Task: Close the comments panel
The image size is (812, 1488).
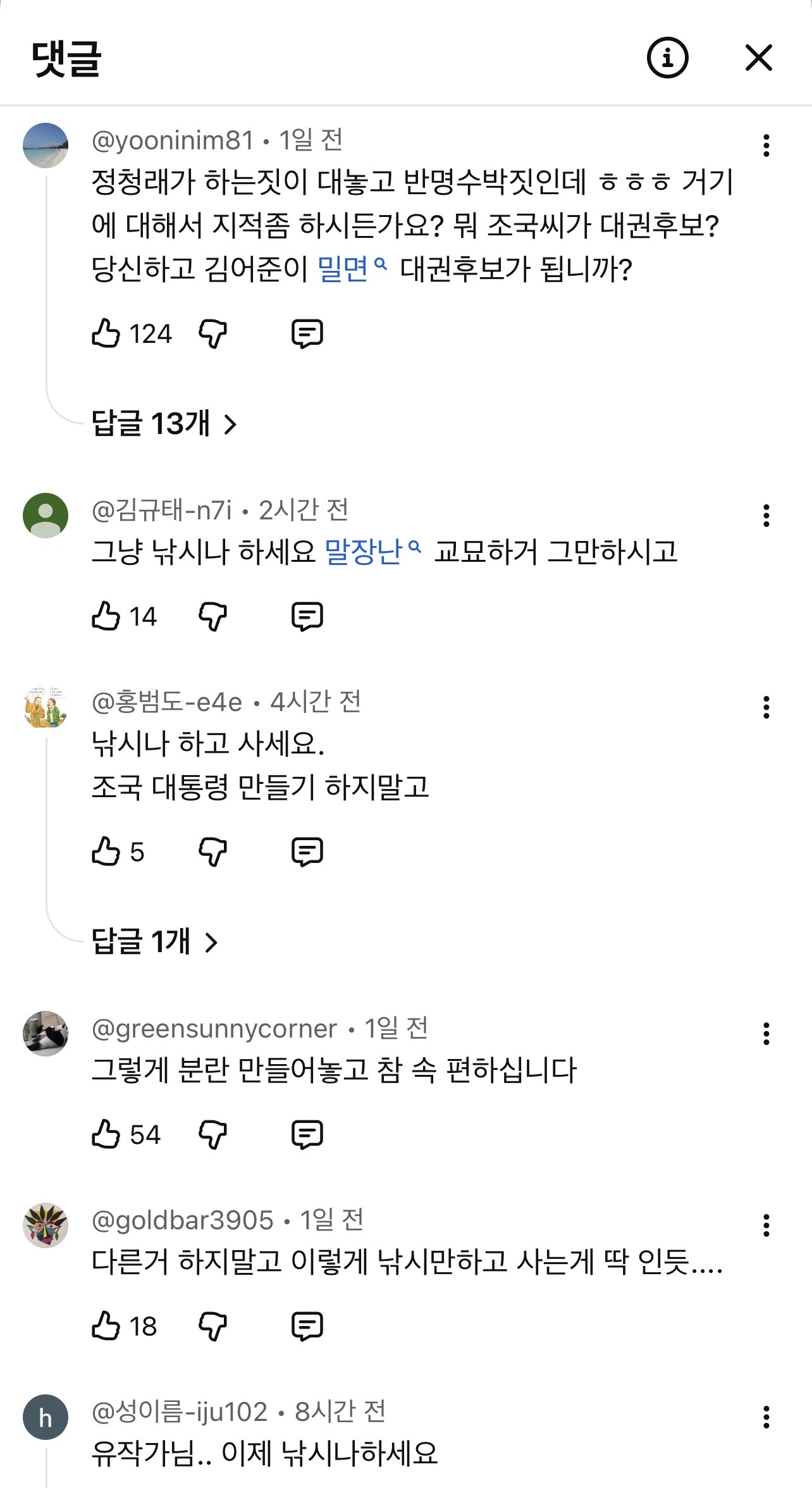Action: [x=759, y=58]
